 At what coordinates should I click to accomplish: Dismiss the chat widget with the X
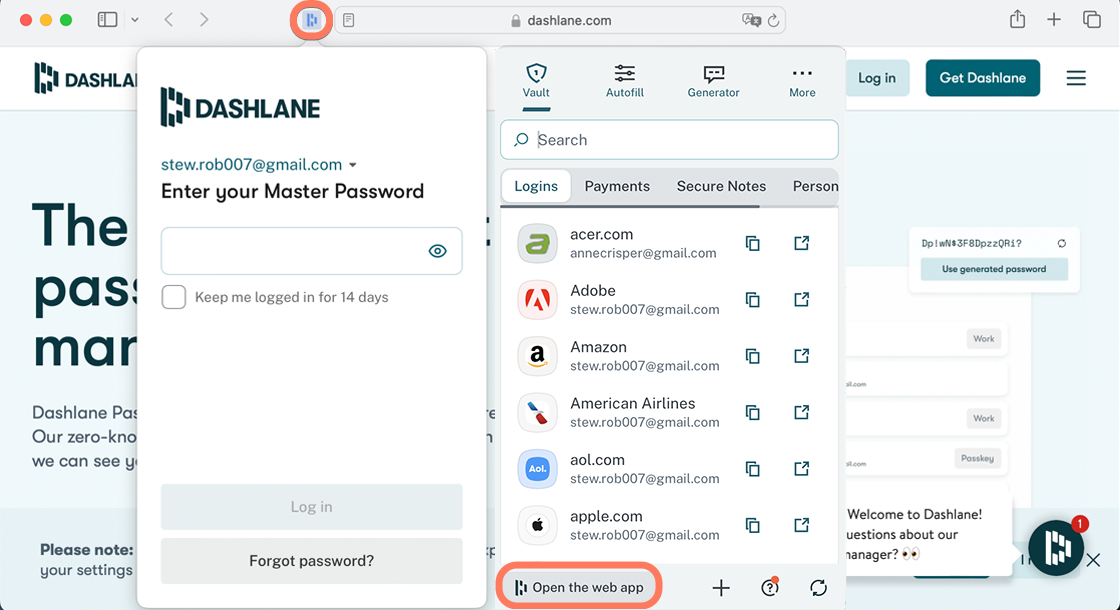click(x=1093, y=560)
